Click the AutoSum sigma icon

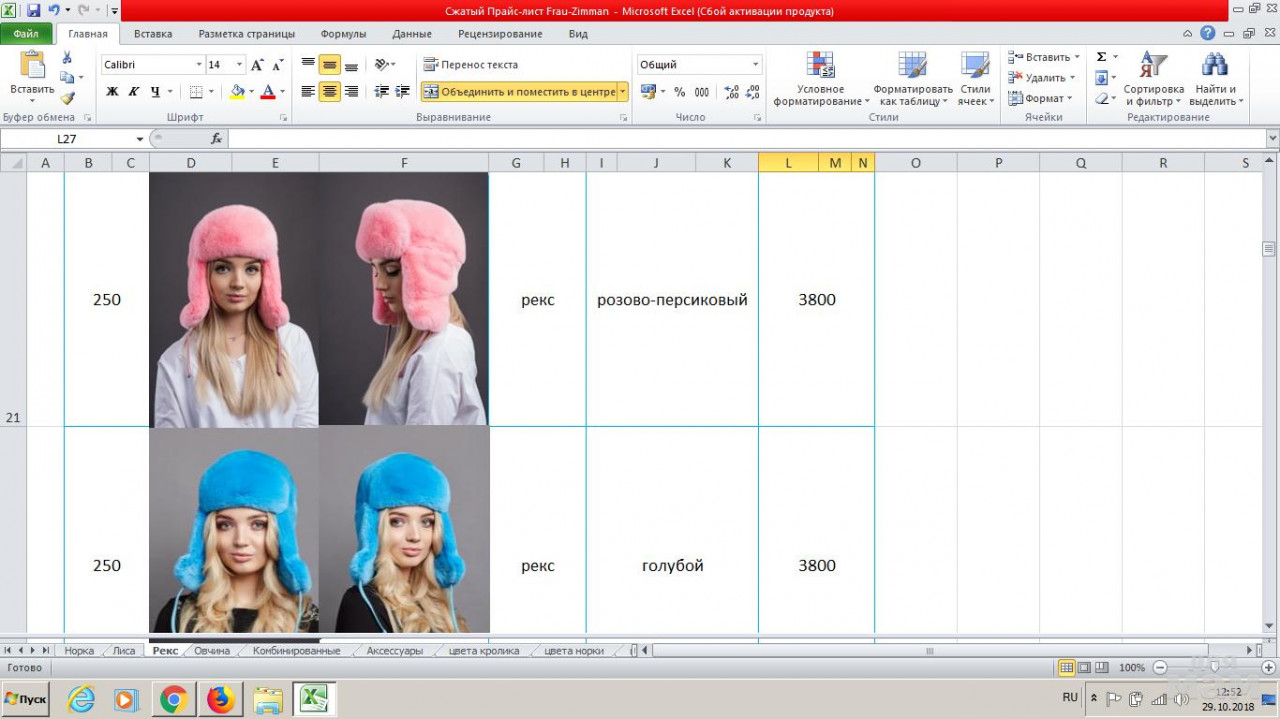pos(1101,57)
